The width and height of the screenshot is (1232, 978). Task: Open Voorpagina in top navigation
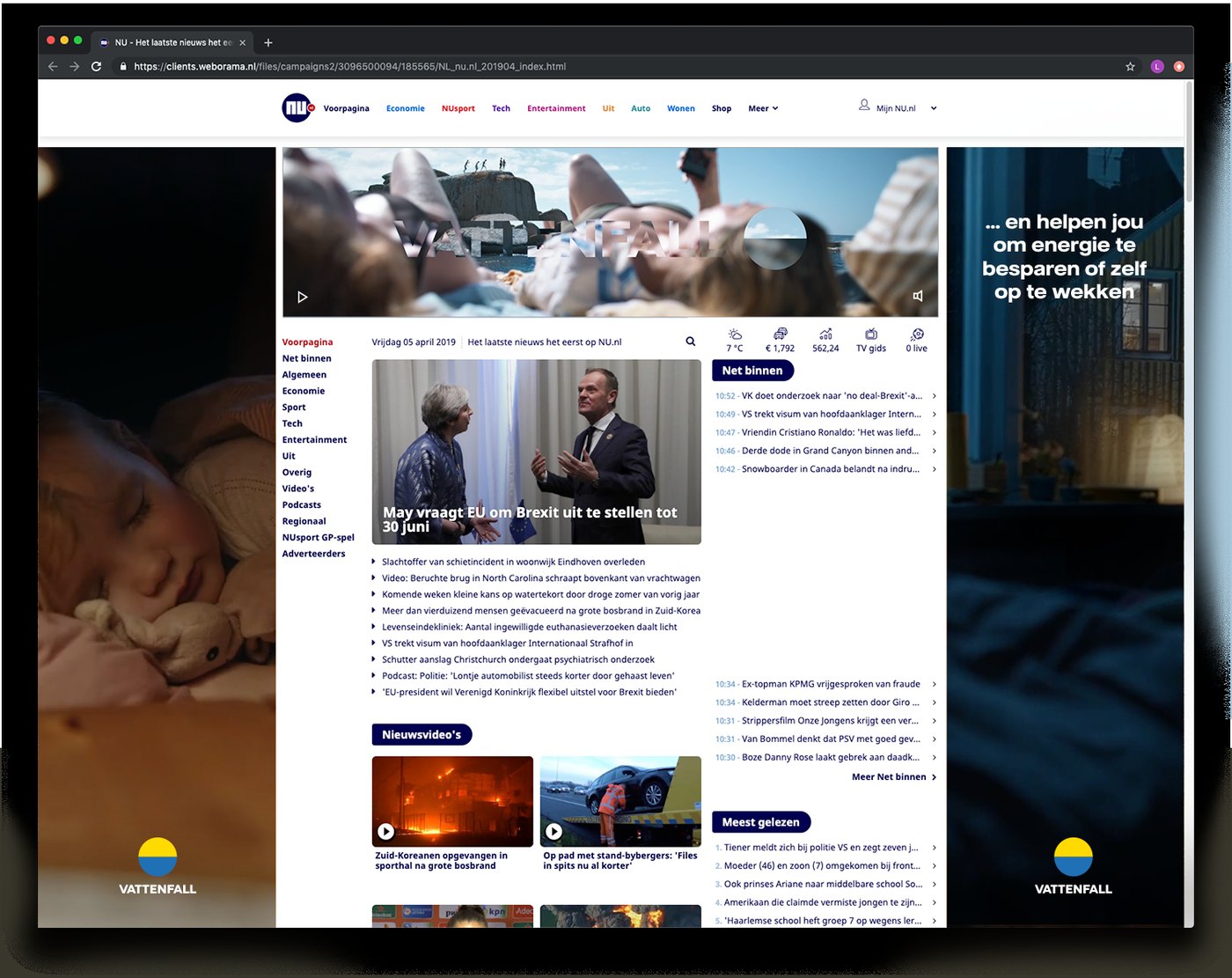coord(346,108)
